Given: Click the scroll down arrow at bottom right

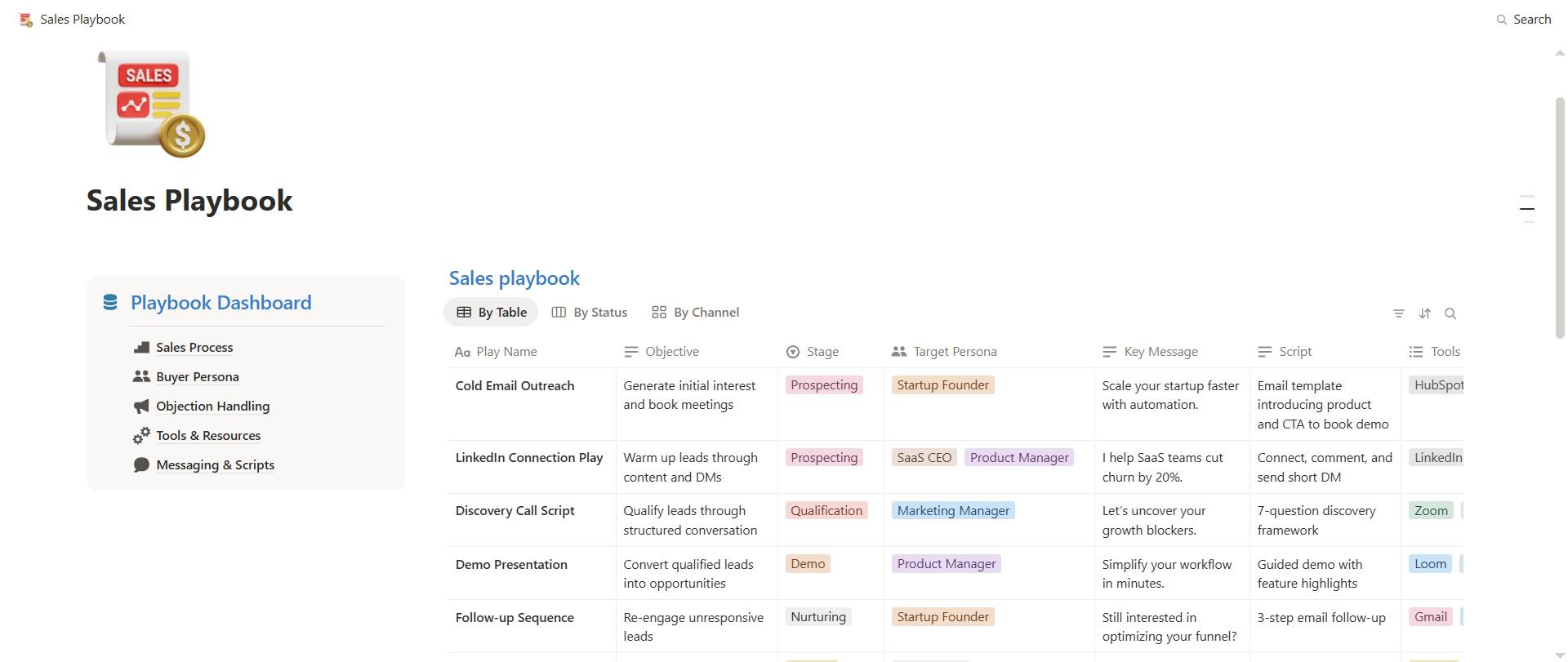Looking at the screenshot, I should 1560,655.
